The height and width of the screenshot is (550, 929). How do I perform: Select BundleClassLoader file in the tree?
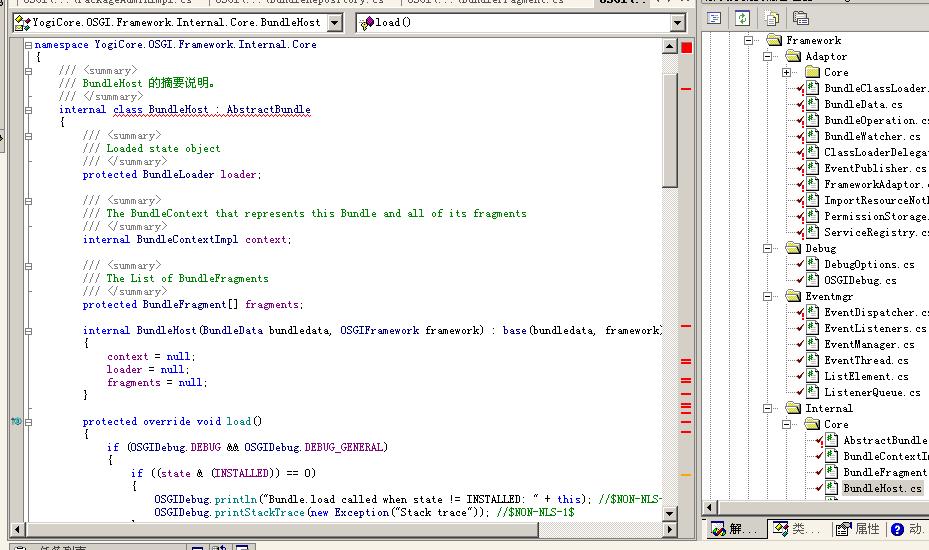(x=876, y=88)
